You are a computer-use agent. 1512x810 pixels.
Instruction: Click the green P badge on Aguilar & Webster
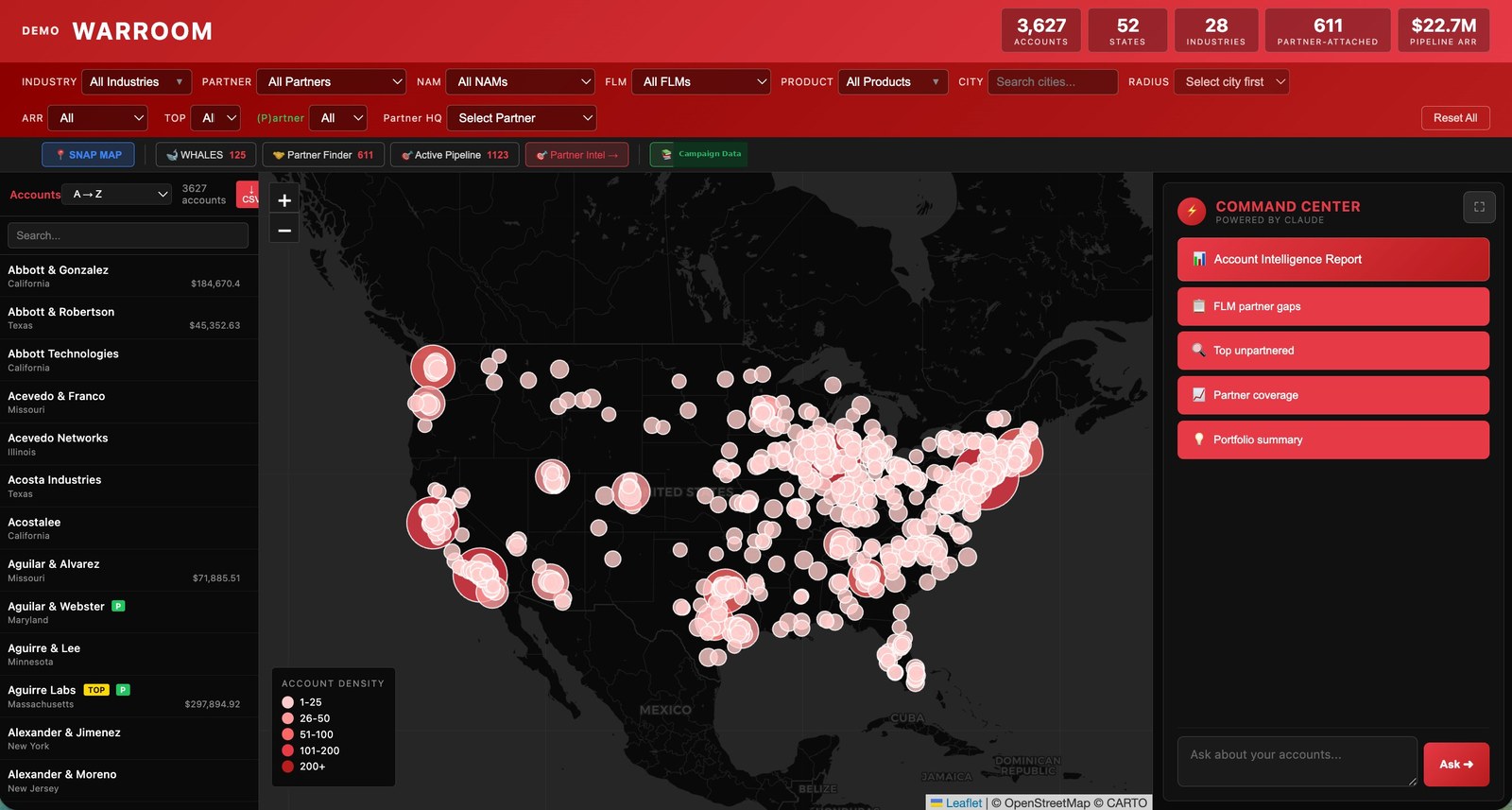118,606
